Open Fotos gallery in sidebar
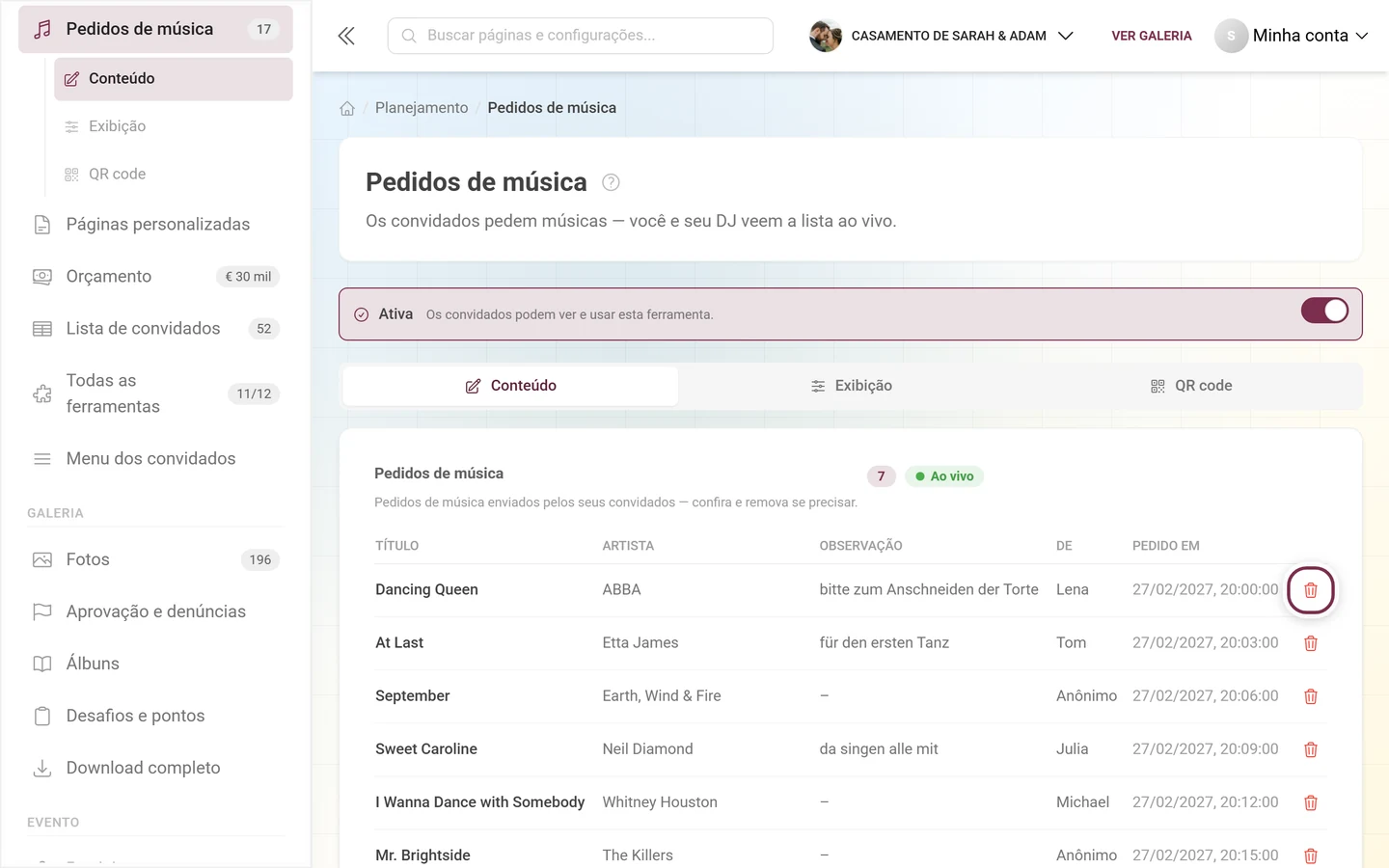This screenshot has height=868, width=1389. [155, 559]
